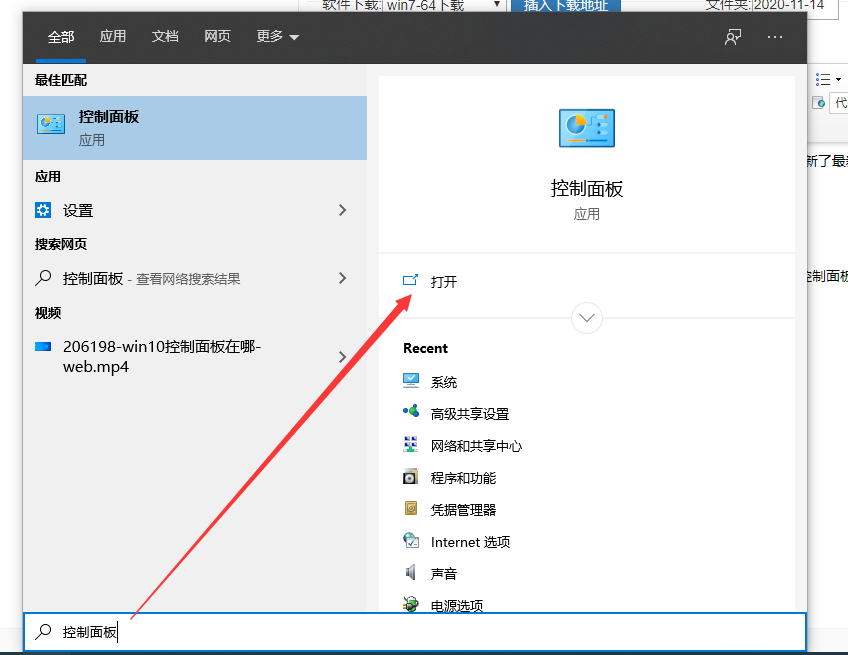Click 打开 to launch Control Panel
Viewport: 848px width, 655px height.
(443, 282)
